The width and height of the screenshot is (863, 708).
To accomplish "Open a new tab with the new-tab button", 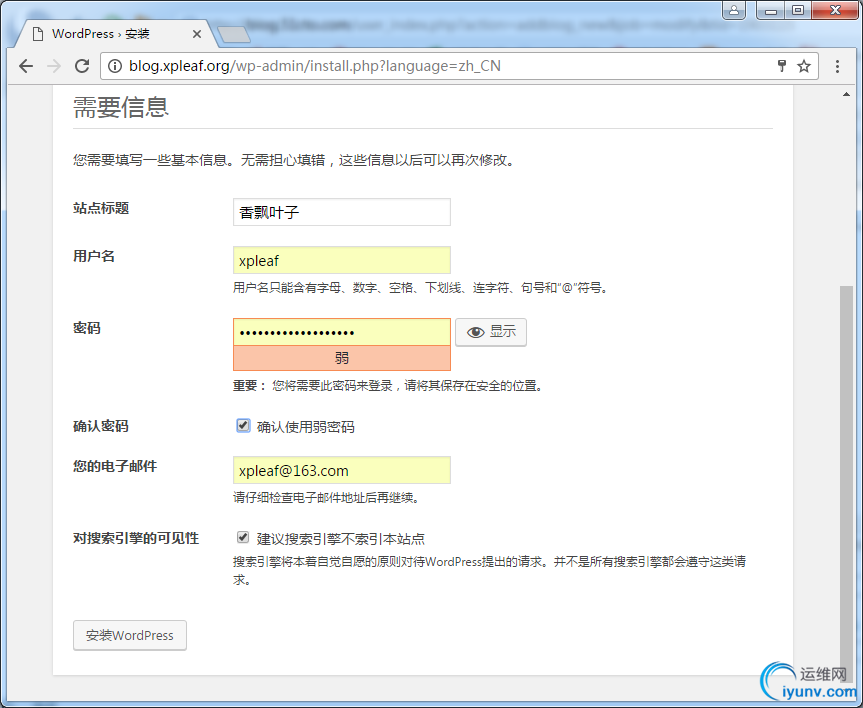I will (x=234, y=34).
